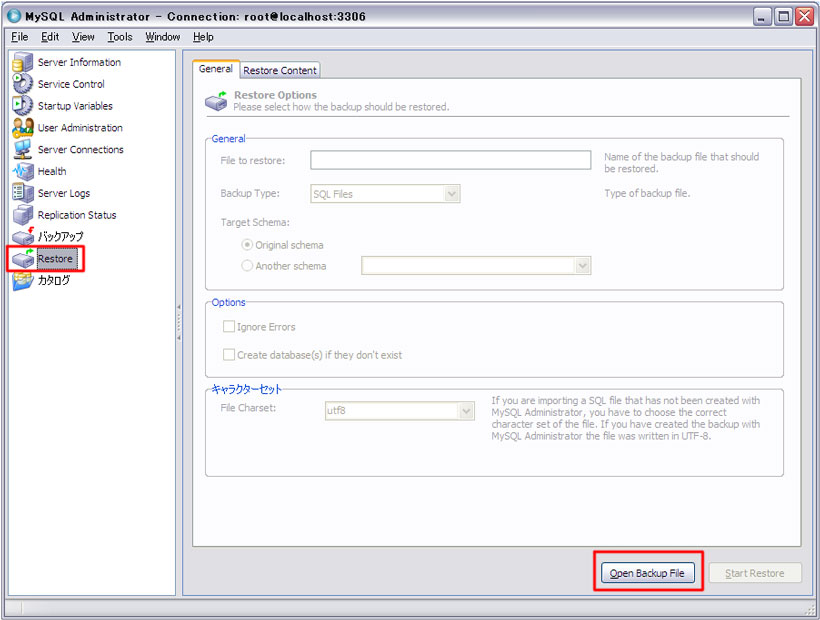Click the sidebar splitter collapse handle
Viewport: 820px width, 620px height.
(x=179, y=322)
